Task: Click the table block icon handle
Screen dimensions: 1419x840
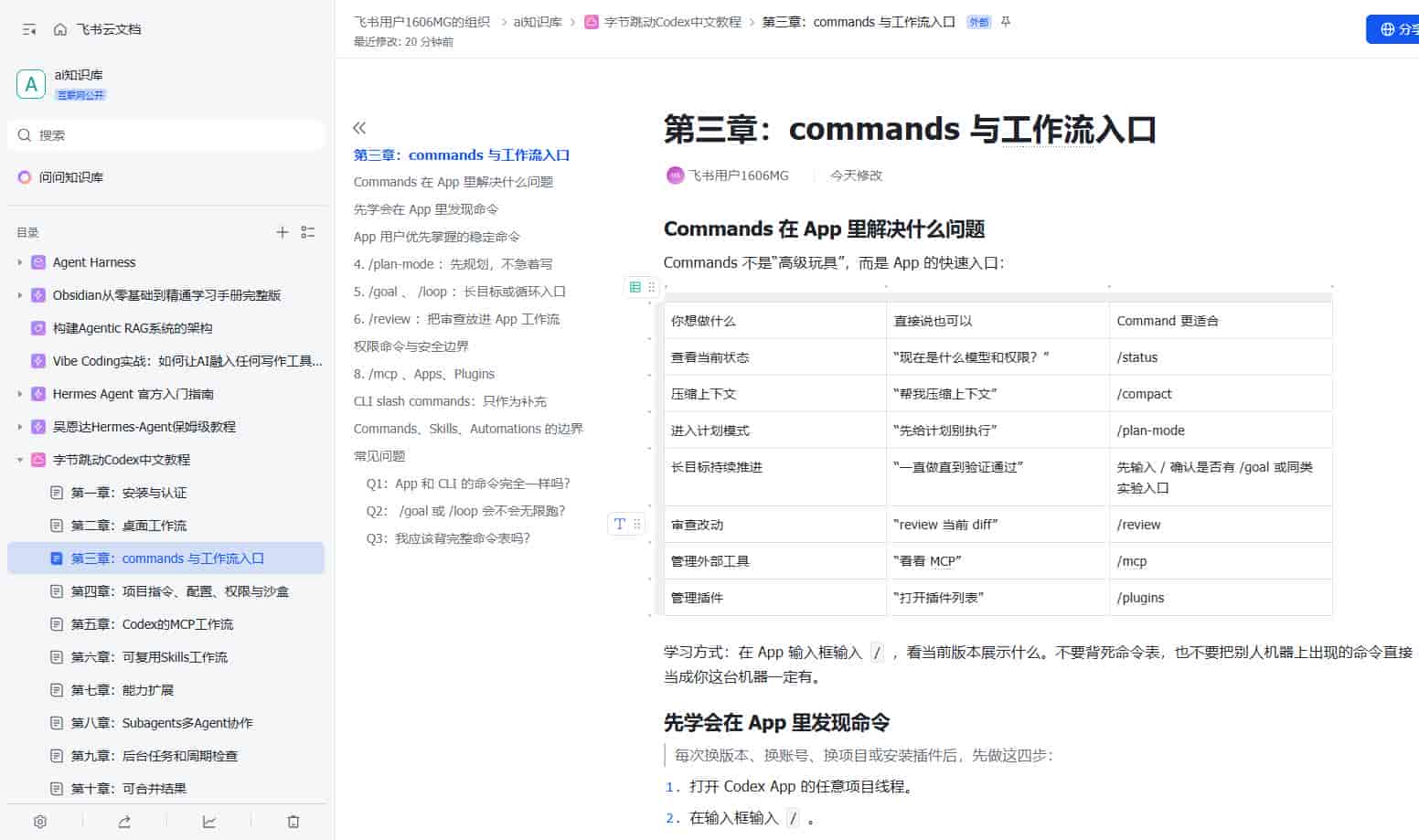Action: pyautogui.click(x=635, y=287)
